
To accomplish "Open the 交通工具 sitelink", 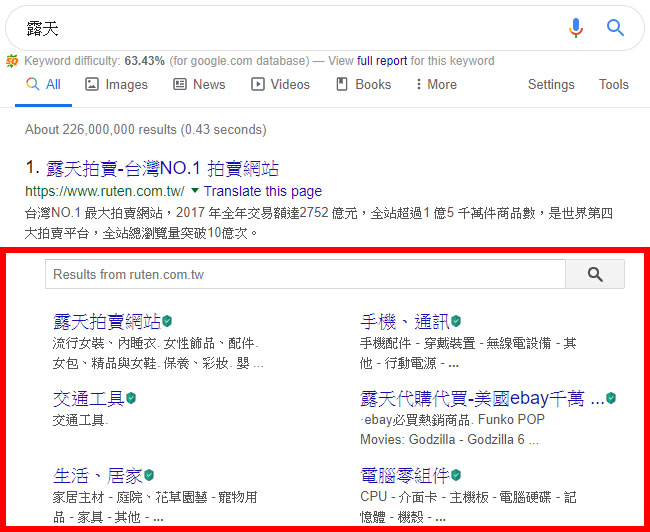I will point(89,398).
